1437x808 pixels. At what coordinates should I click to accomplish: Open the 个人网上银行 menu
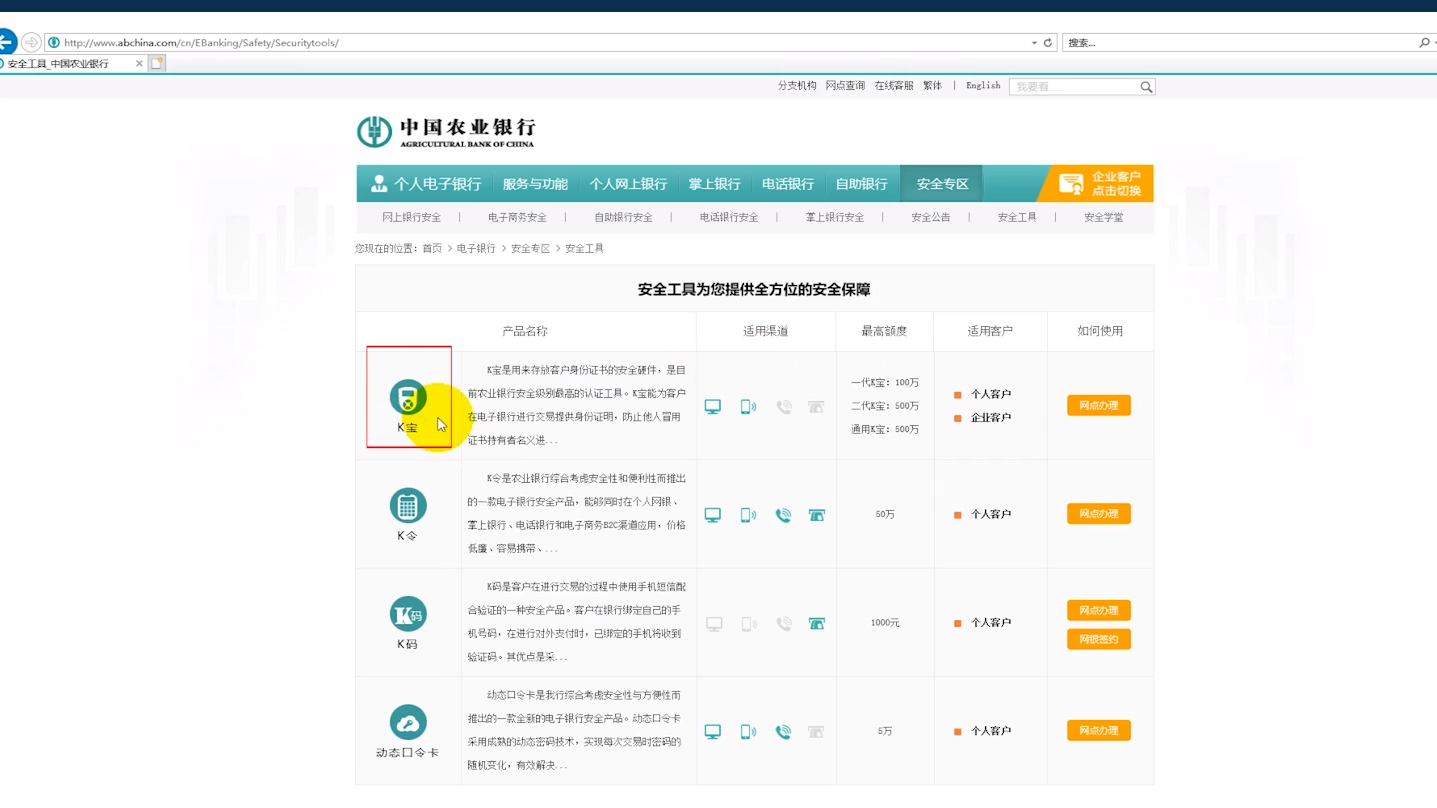tap(628, 184)
